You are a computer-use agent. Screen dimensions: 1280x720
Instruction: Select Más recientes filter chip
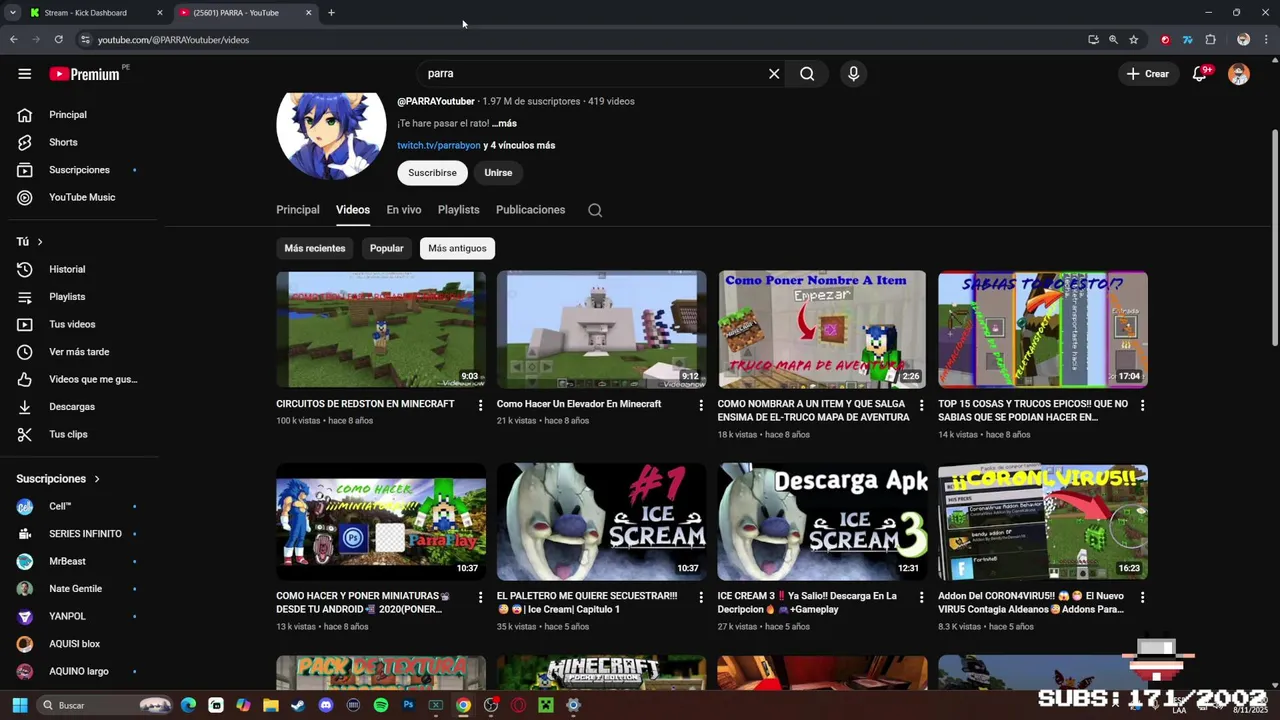[315, 248]
